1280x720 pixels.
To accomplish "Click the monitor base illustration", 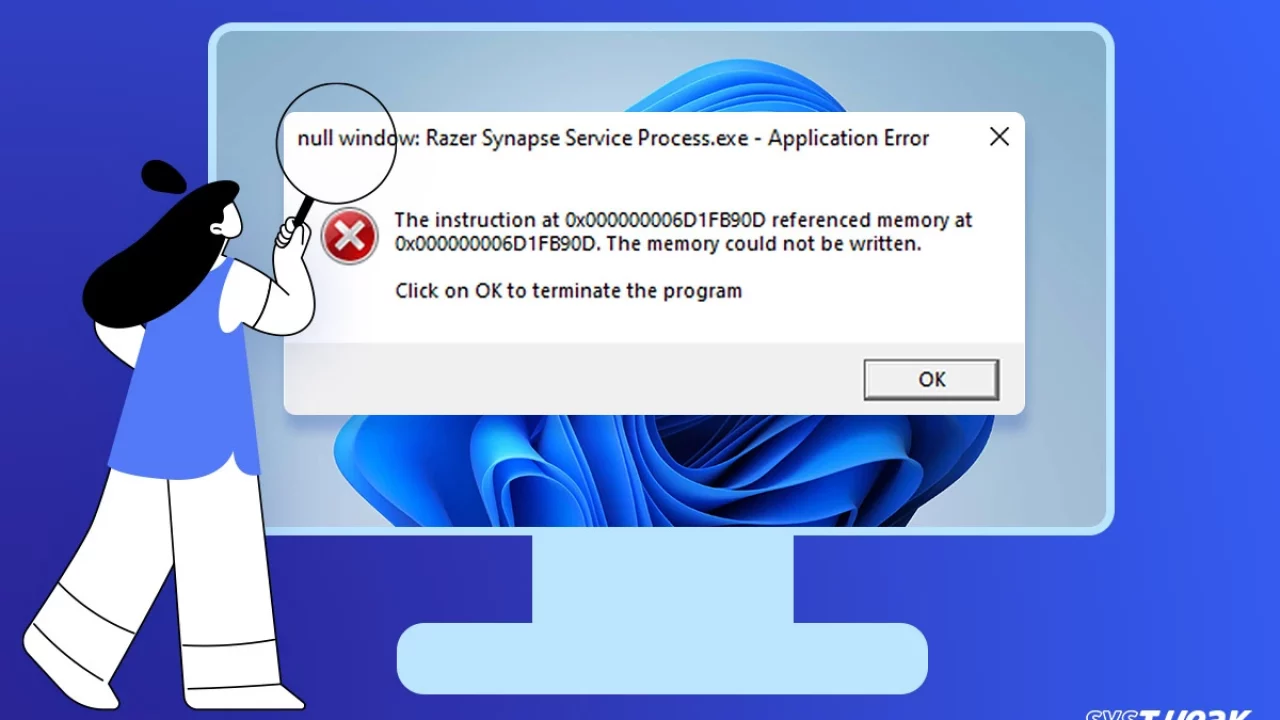I will coord(662,657).
